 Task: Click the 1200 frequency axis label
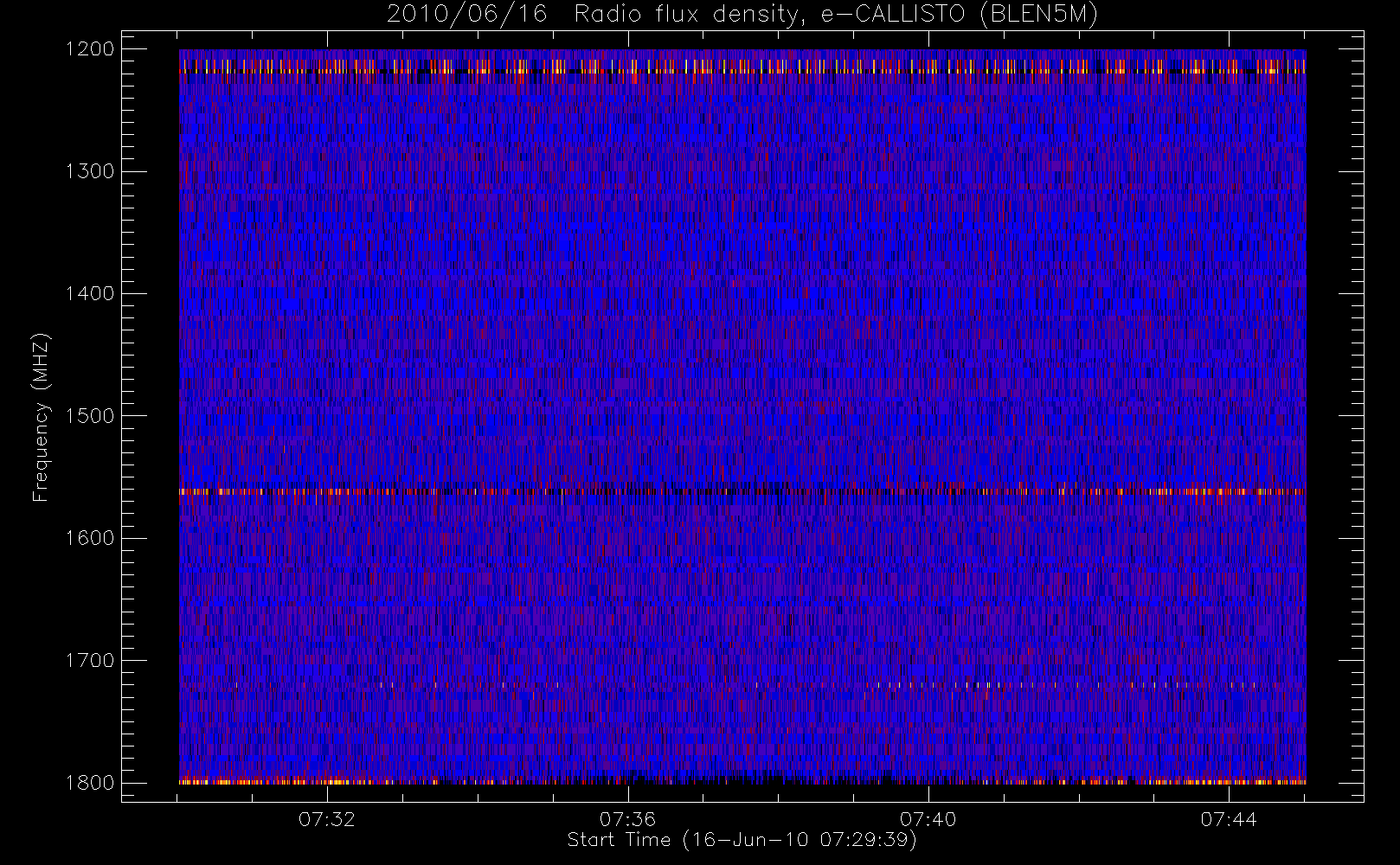pos(90,49)
